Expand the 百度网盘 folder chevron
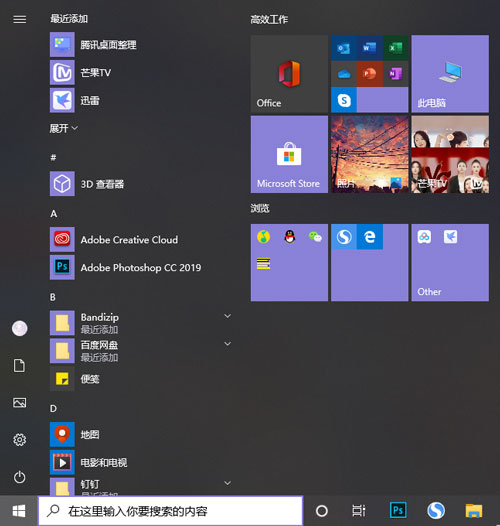This screenshot has width=500, height=526. 228,344
